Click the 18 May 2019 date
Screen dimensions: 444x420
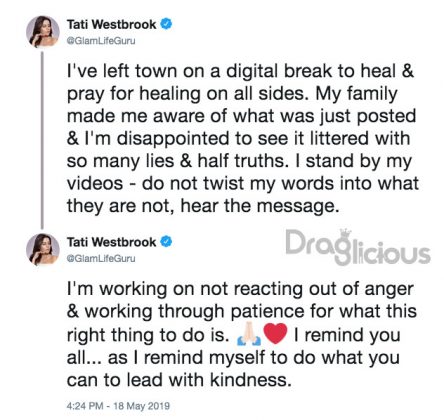(x=142, y=406)
